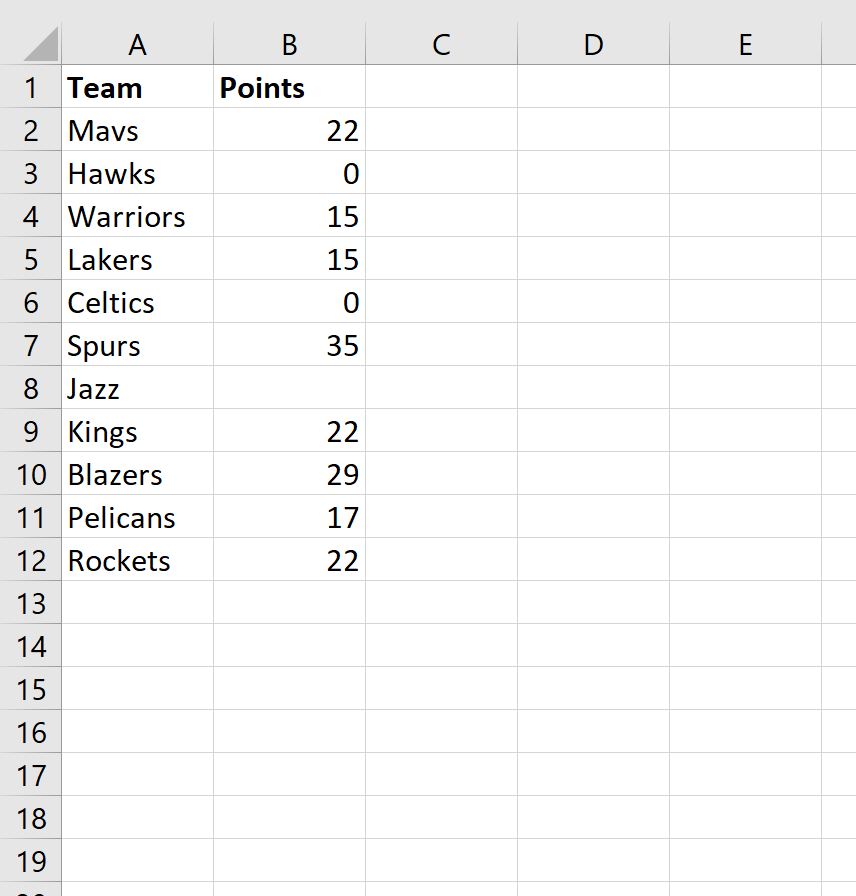Viewport: 856px width, 896px height.
Task: Select the Pelicans cell
Action: coord(137,517)
